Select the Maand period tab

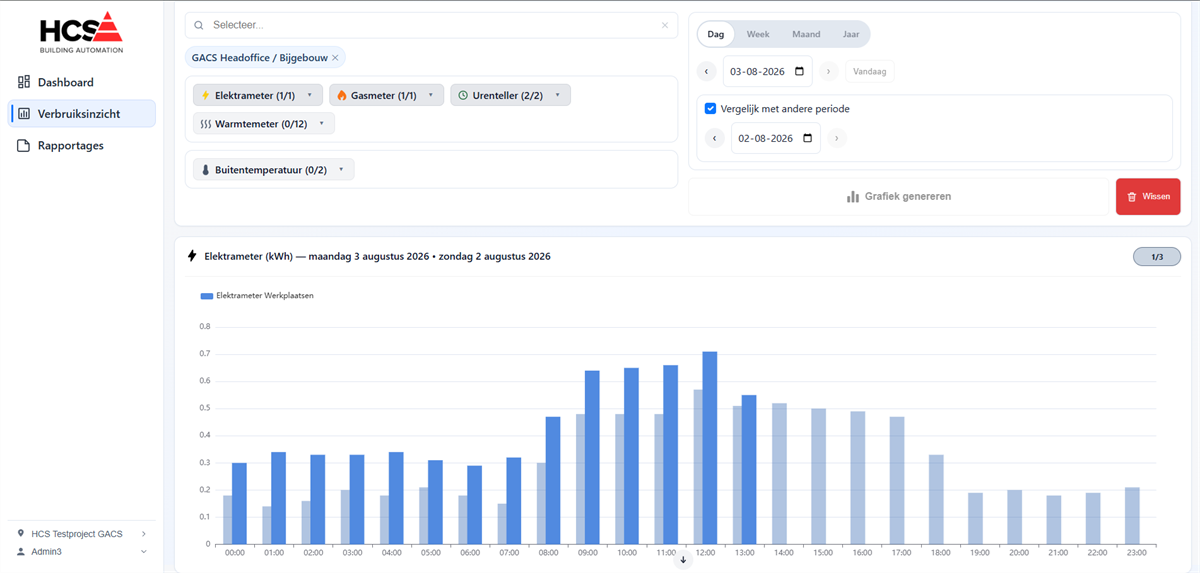[806, 34]
